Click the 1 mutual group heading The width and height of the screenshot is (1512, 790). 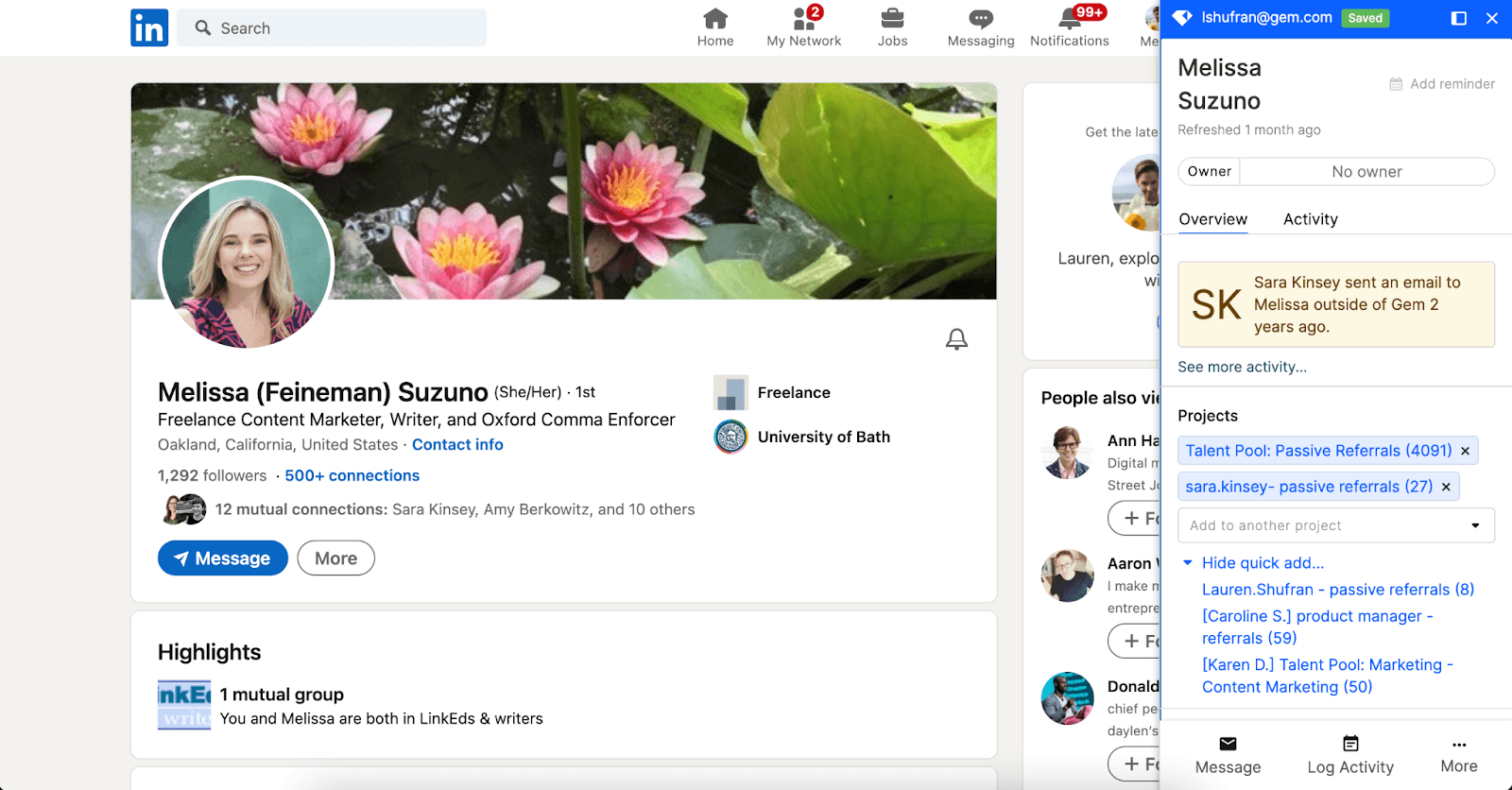pyautogui.click(x=282, y=695)
